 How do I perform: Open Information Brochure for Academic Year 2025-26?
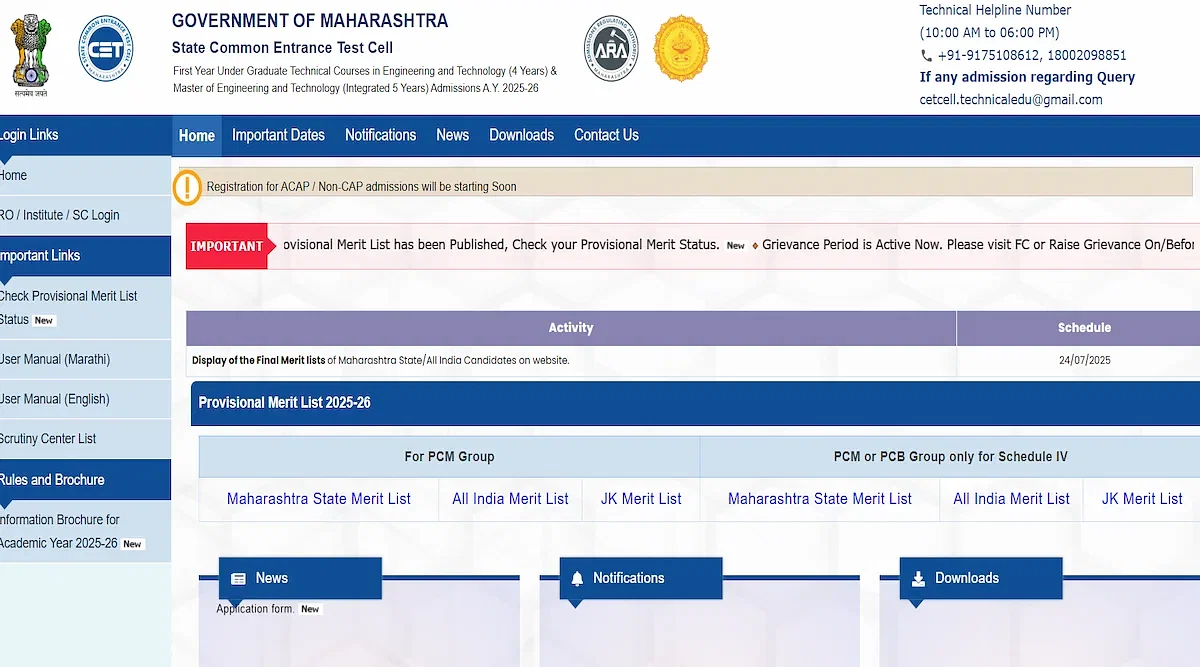[85, 531]
